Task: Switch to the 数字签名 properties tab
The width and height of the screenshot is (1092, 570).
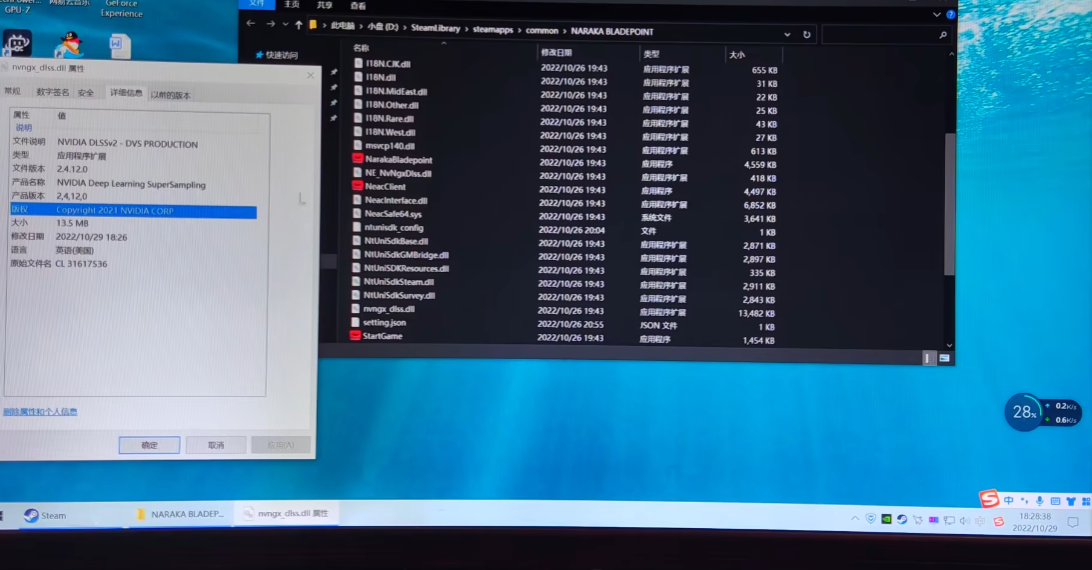Action: (53, 92)
